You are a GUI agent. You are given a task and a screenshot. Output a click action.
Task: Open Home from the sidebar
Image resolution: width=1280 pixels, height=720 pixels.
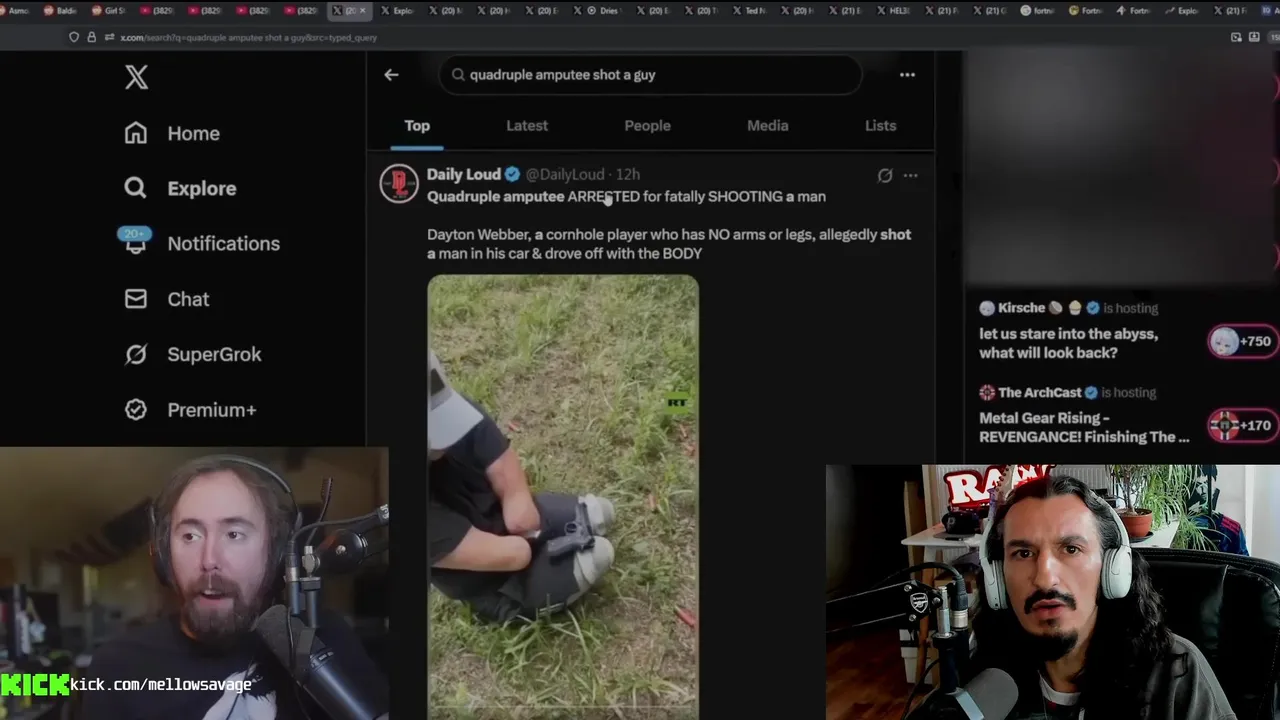tap(172, 133)
